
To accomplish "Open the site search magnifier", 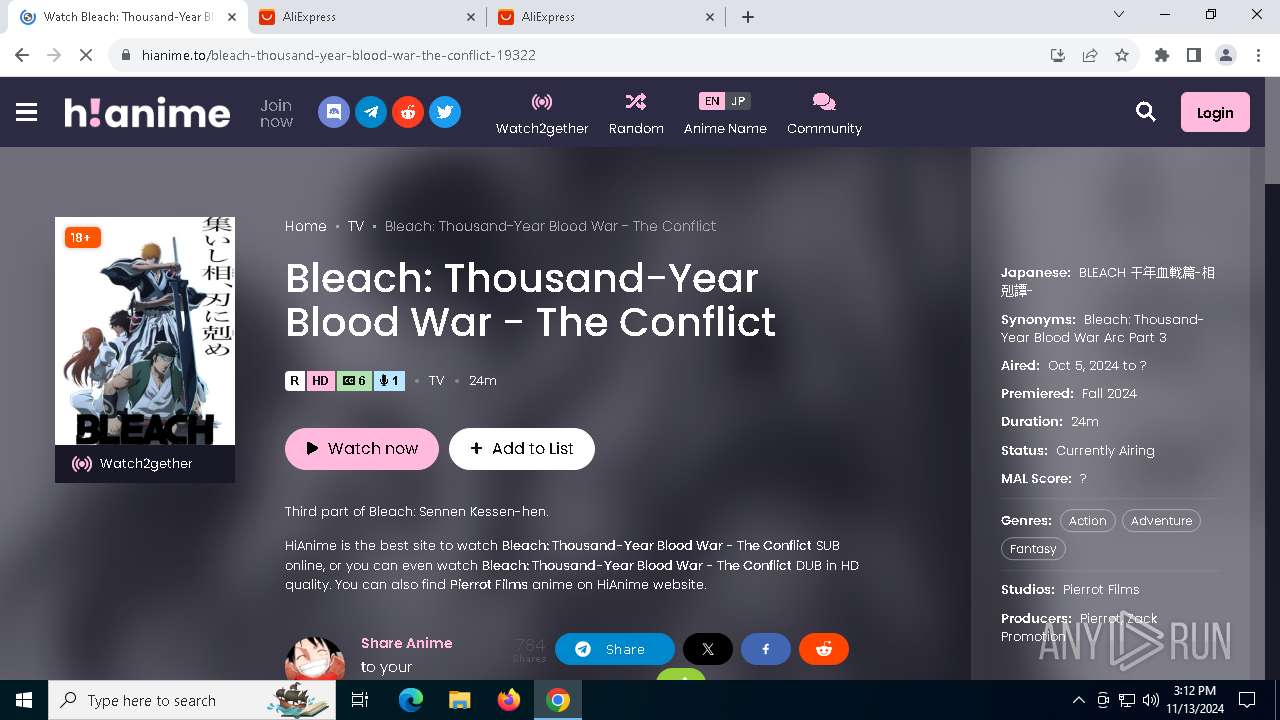I will pyautogui.click(x=1146, y=112).
